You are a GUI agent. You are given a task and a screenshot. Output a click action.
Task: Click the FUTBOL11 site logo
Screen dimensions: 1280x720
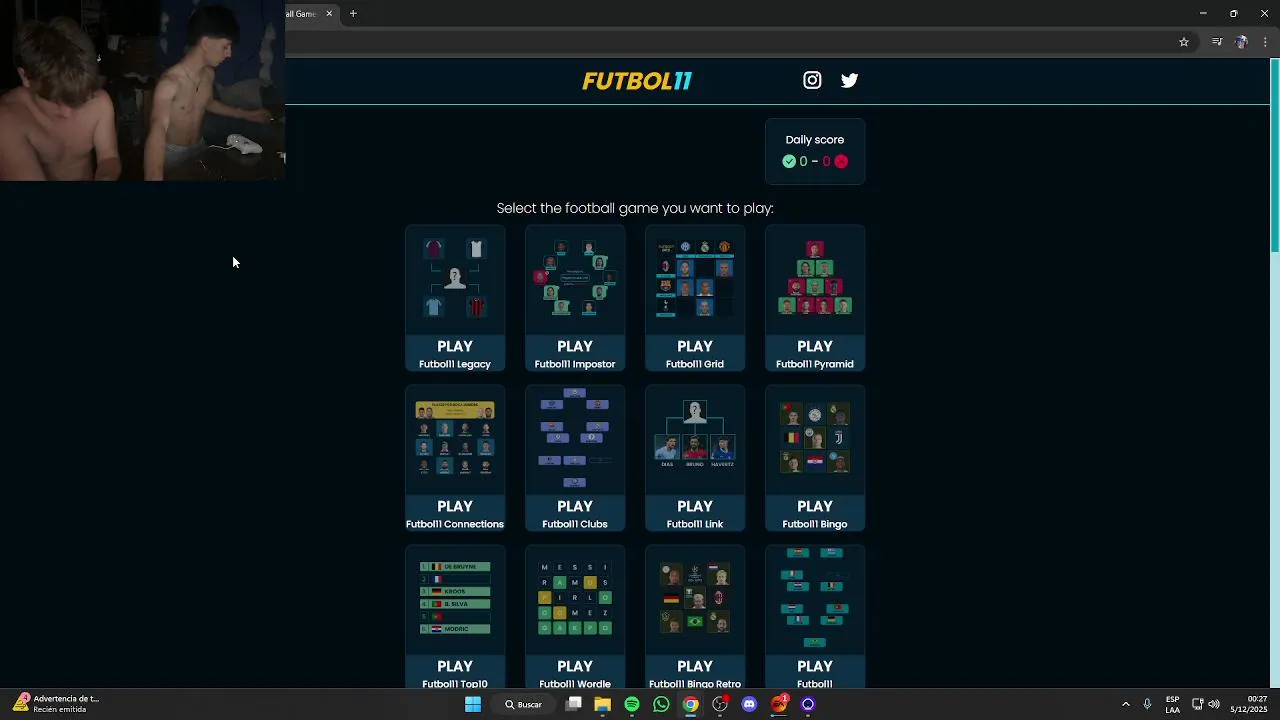point(637,81)
